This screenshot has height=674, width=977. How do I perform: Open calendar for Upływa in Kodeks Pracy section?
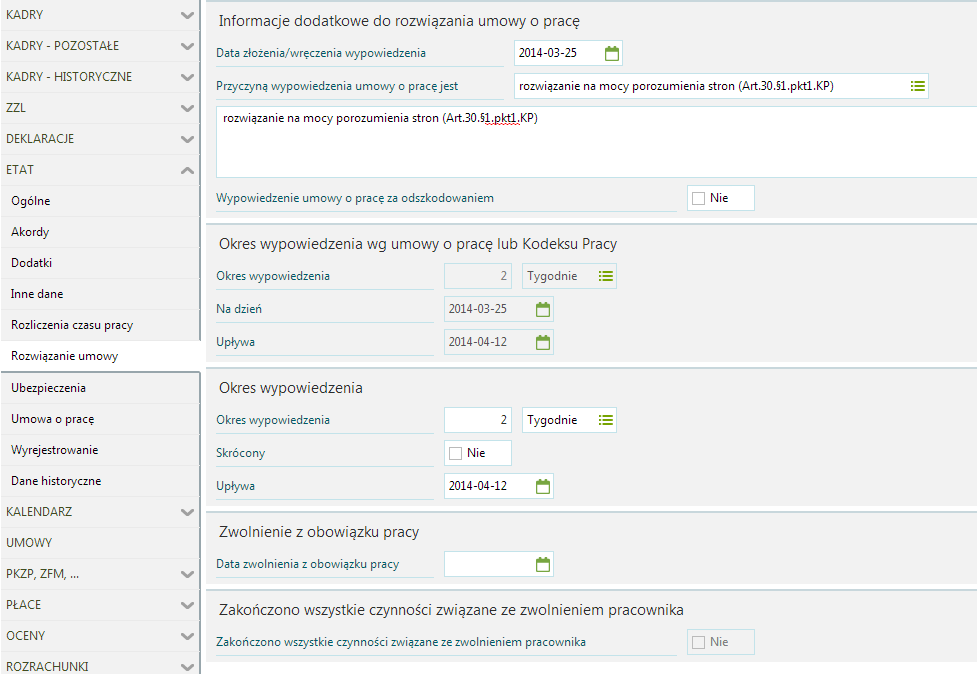point(543,342)
